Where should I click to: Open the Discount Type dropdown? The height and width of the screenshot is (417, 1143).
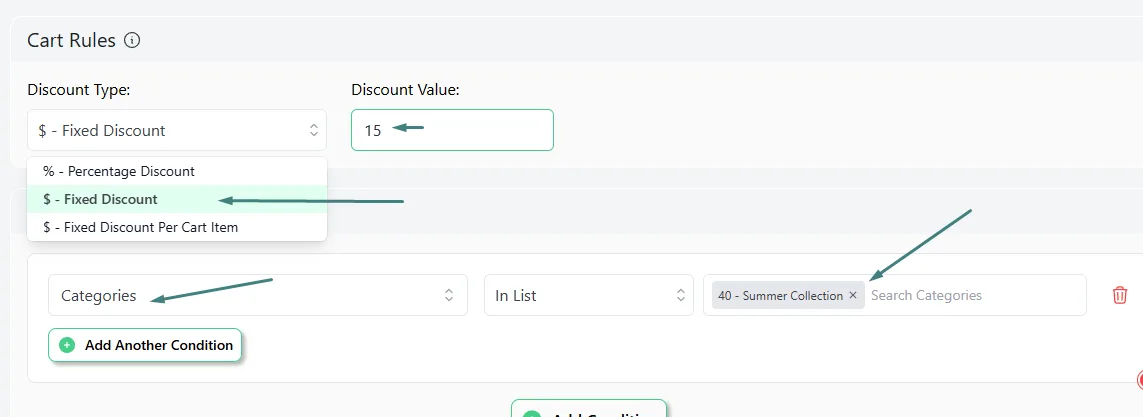click(x=177, y=130)
